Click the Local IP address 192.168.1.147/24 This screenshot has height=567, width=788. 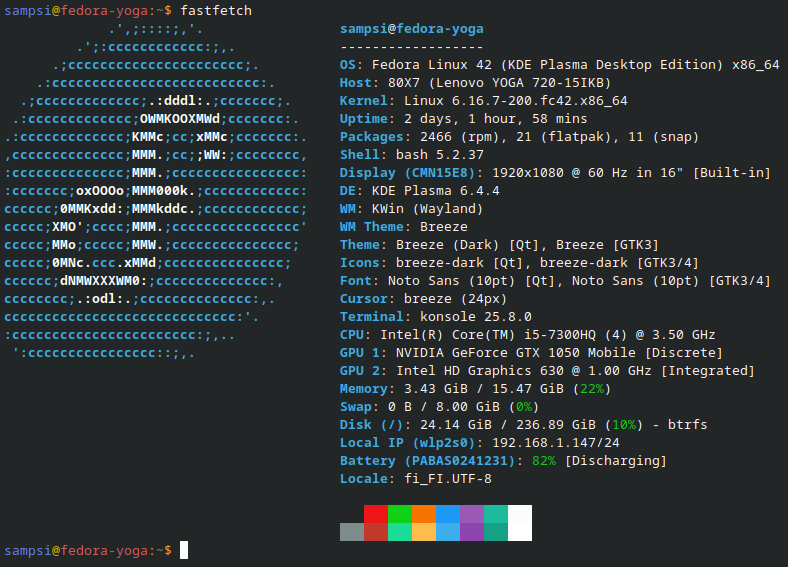point(555,442)
